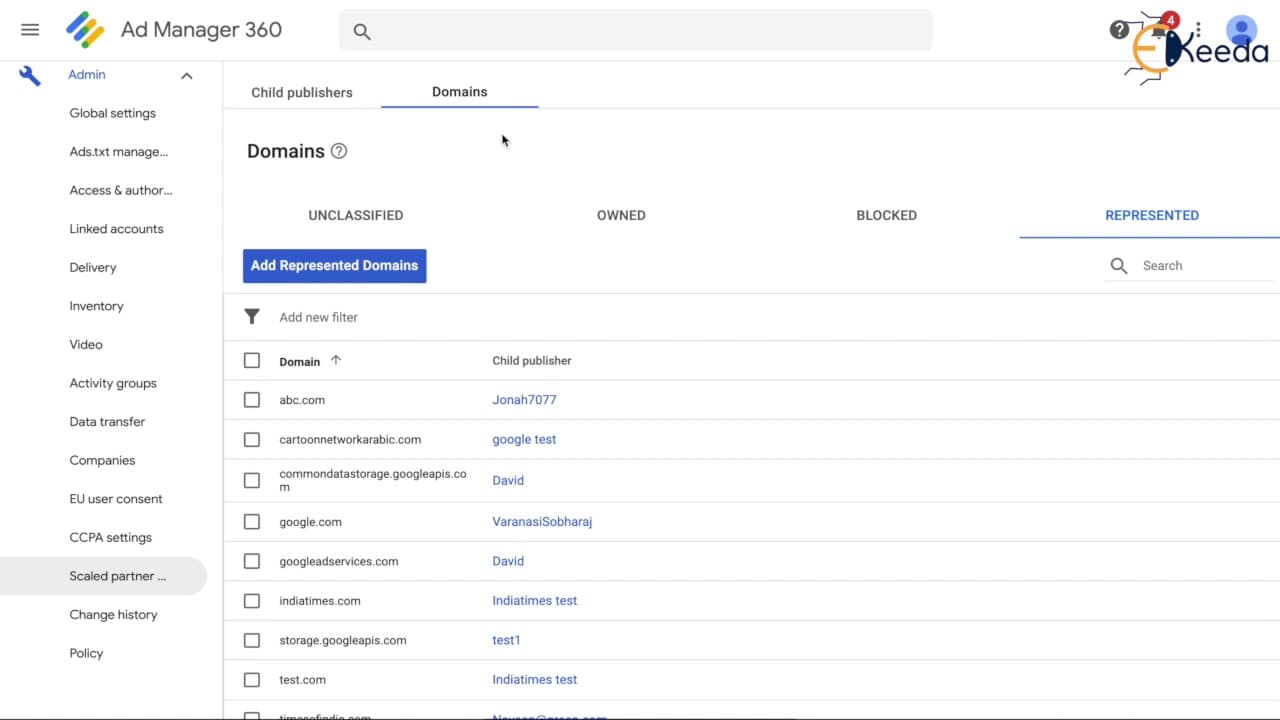The height and width of the screenshot is (720, 1280).
Task: Check the google.com row checkbox
Action: [x=252, y=522]
